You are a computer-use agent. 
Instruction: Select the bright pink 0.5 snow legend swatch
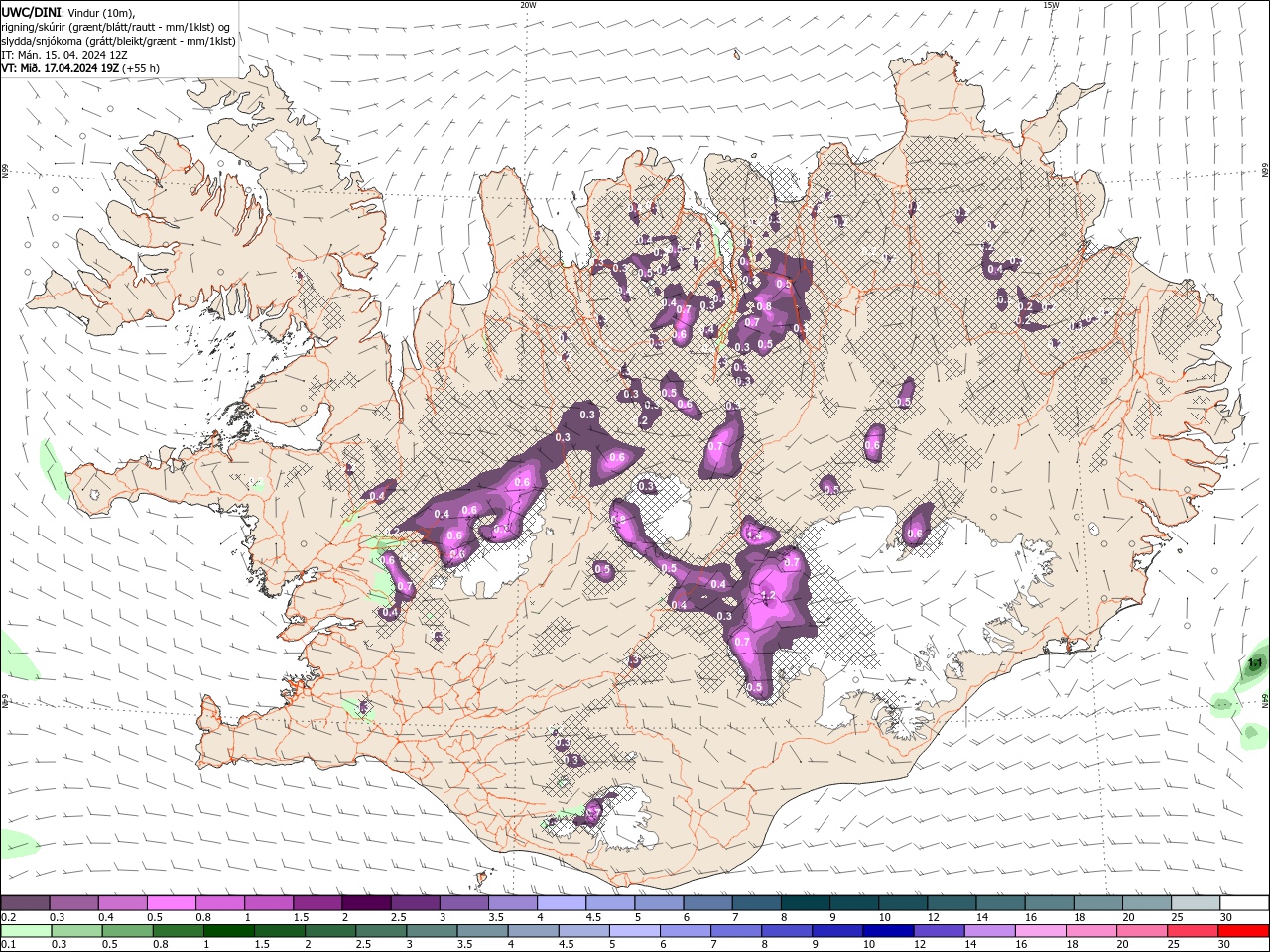[171, 902]
